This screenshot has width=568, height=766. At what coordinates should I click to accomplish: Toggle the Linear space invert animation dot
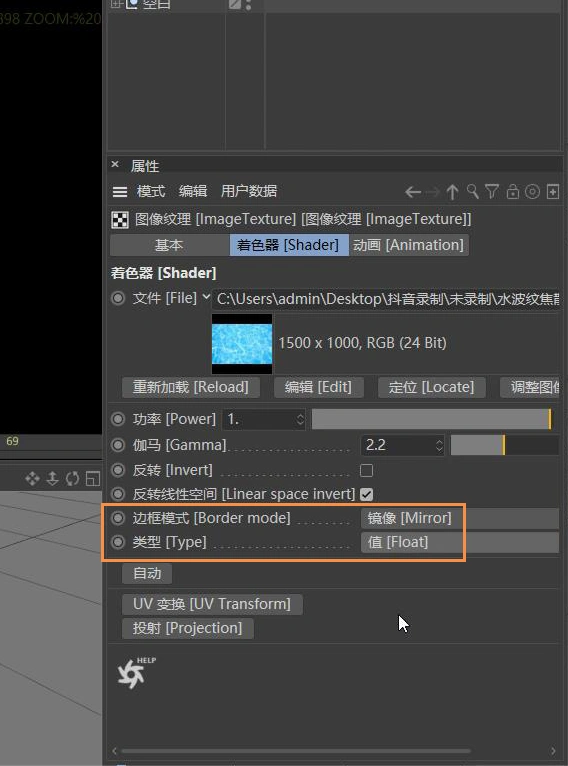[x=118, y=494]
